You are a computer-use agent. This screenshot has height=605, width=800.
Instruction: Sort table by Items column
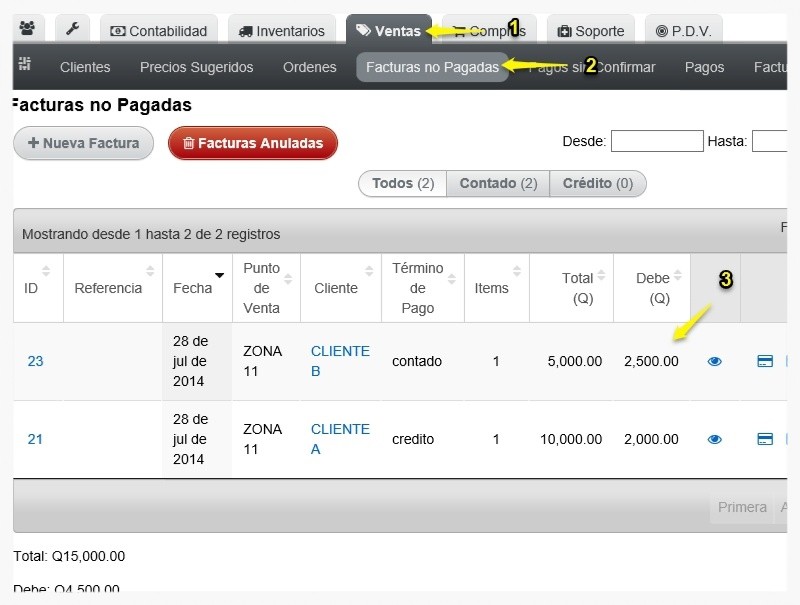point(496,288)
